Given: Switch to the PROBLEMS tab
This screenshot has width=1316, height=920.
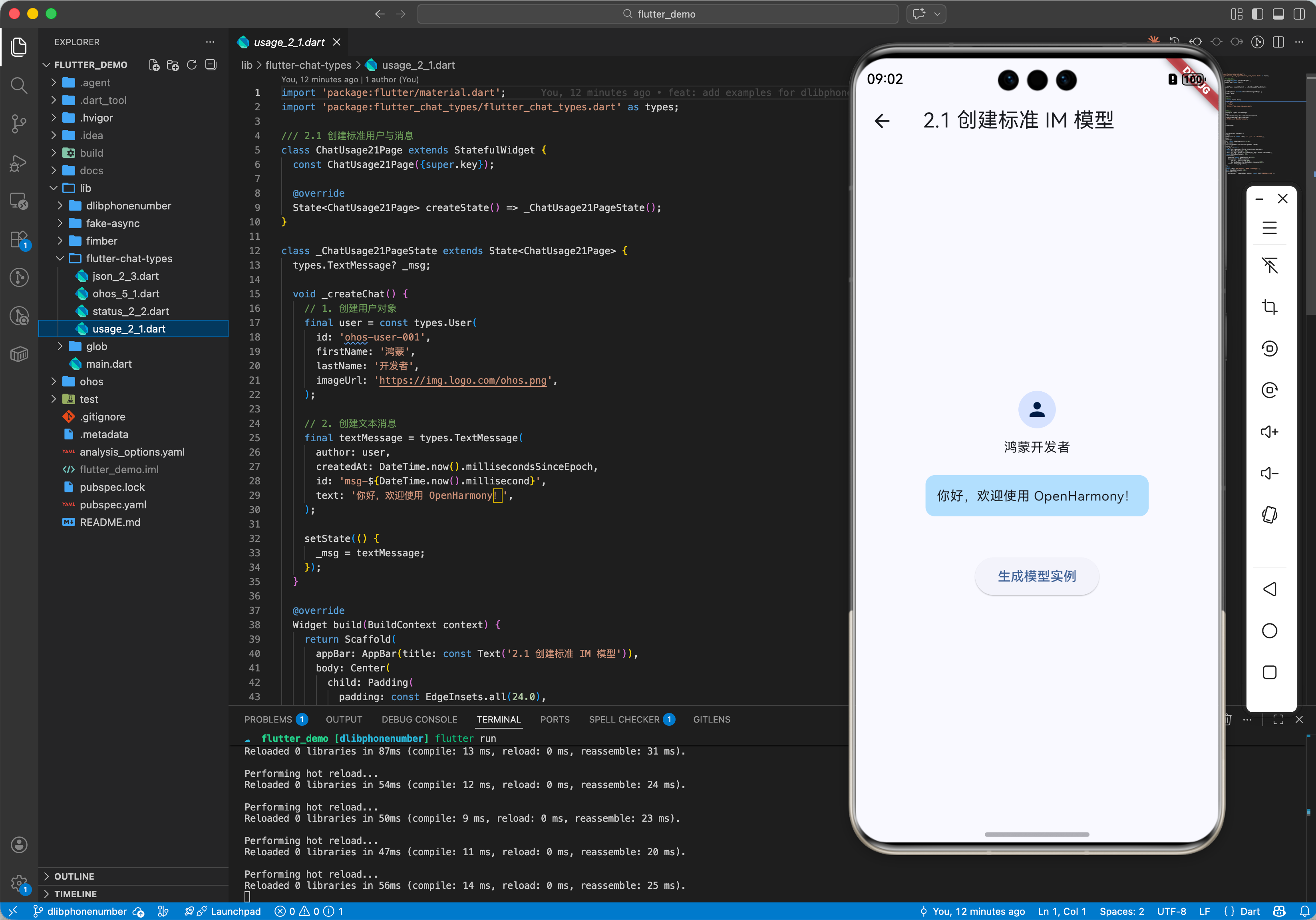Looking at the screenshot, I should point(268,719).
